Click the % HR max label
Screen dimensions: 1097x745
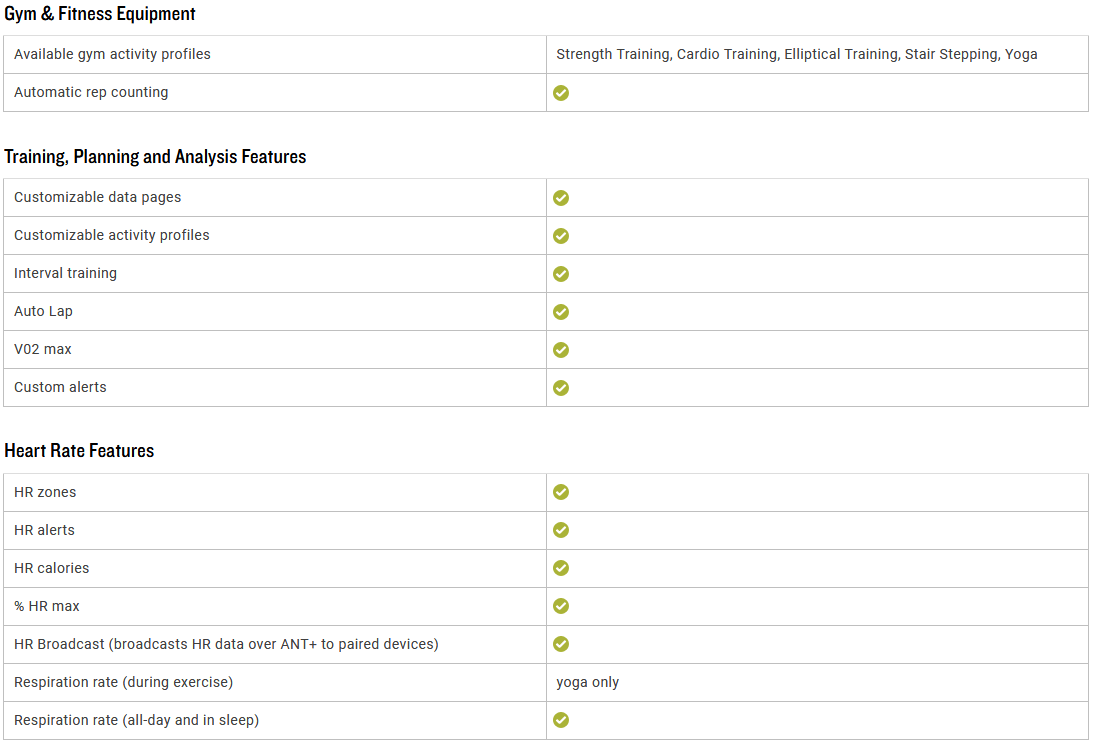click(x=47, y=606)
